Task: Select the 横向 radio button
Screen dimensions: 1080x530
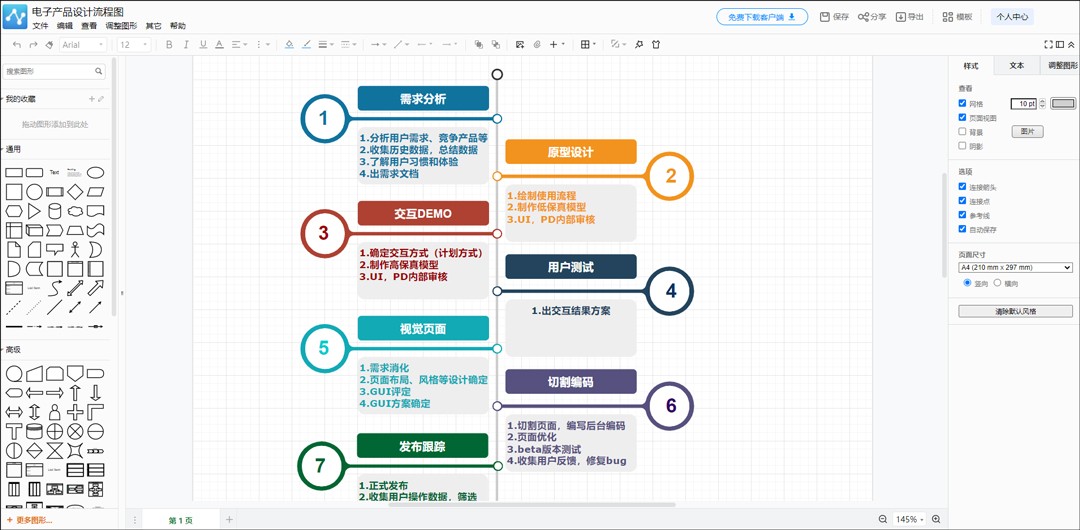Action: (997, 283)
